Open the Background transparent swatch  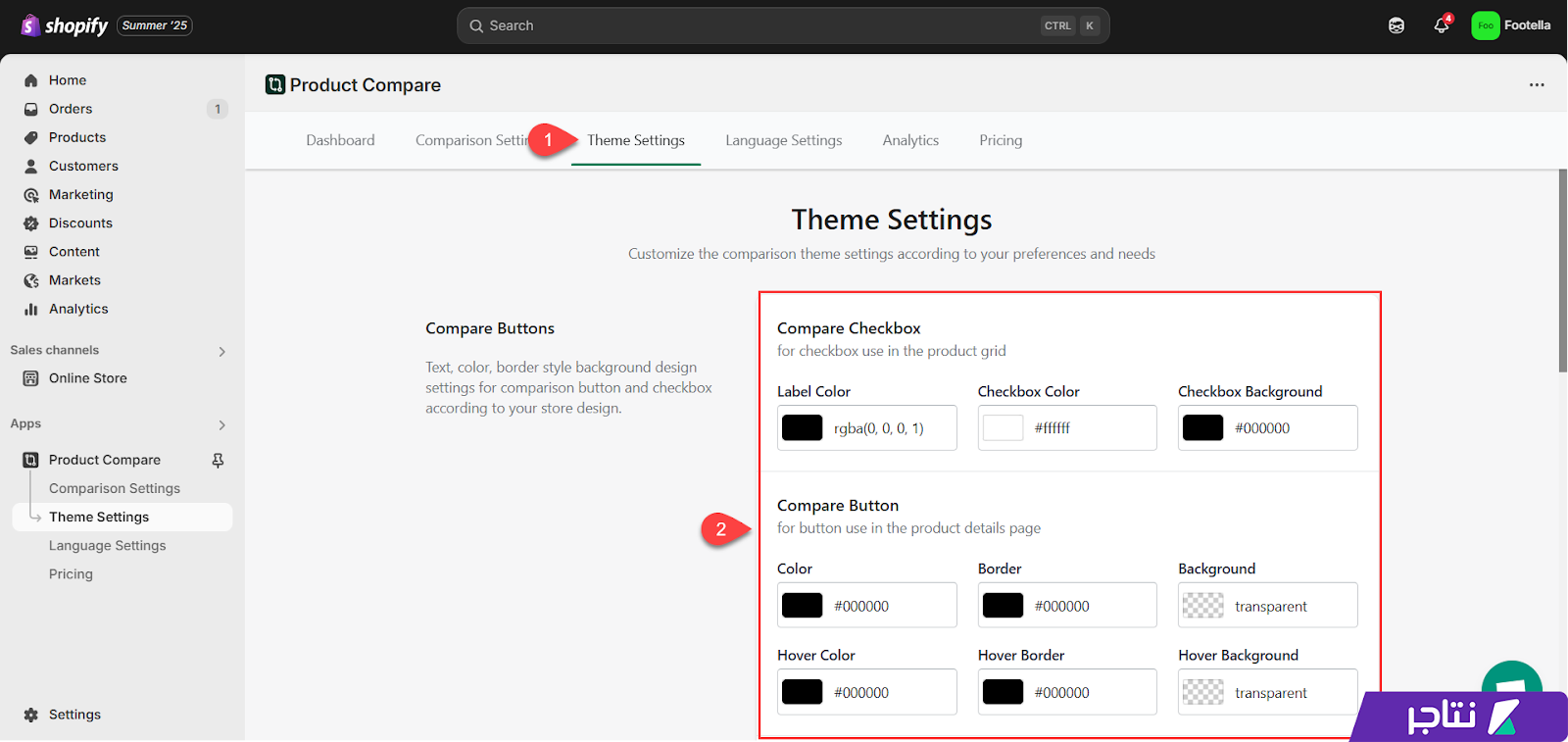point(1203,606)
